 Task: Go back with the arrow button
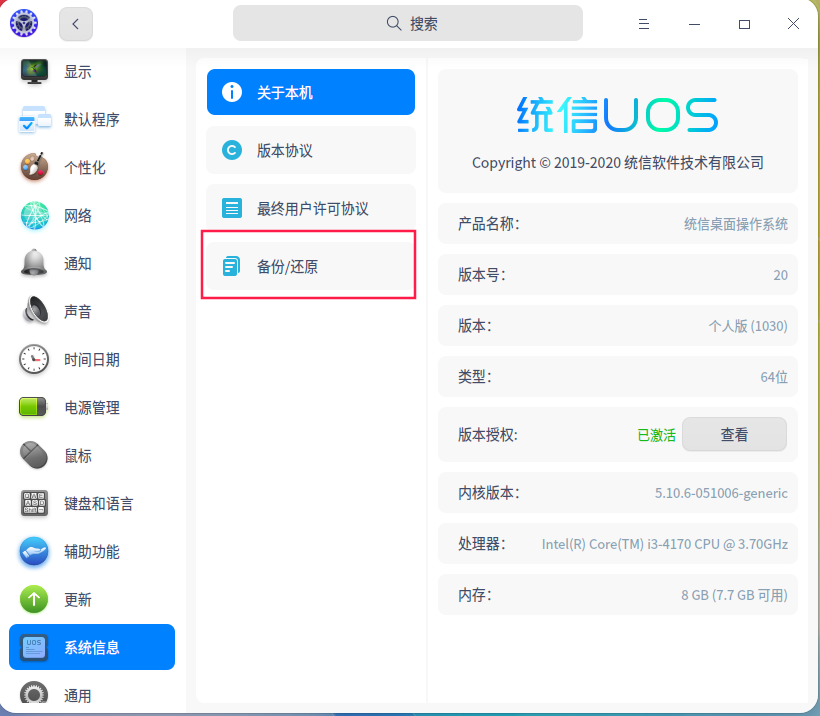click(x=76, y=24)
